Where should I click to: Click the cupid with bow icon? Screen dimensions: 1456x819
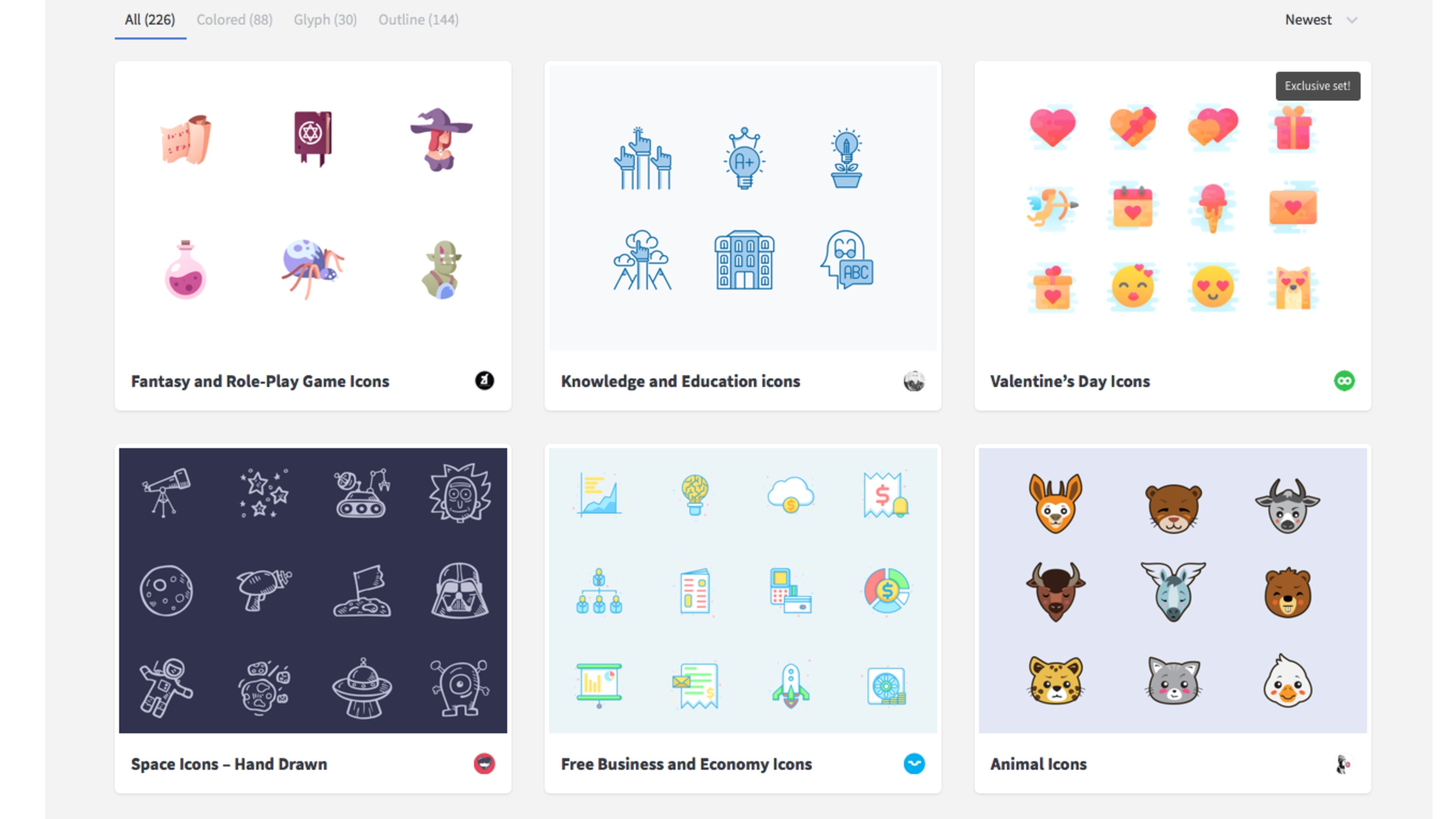(x=1052, y=207)
